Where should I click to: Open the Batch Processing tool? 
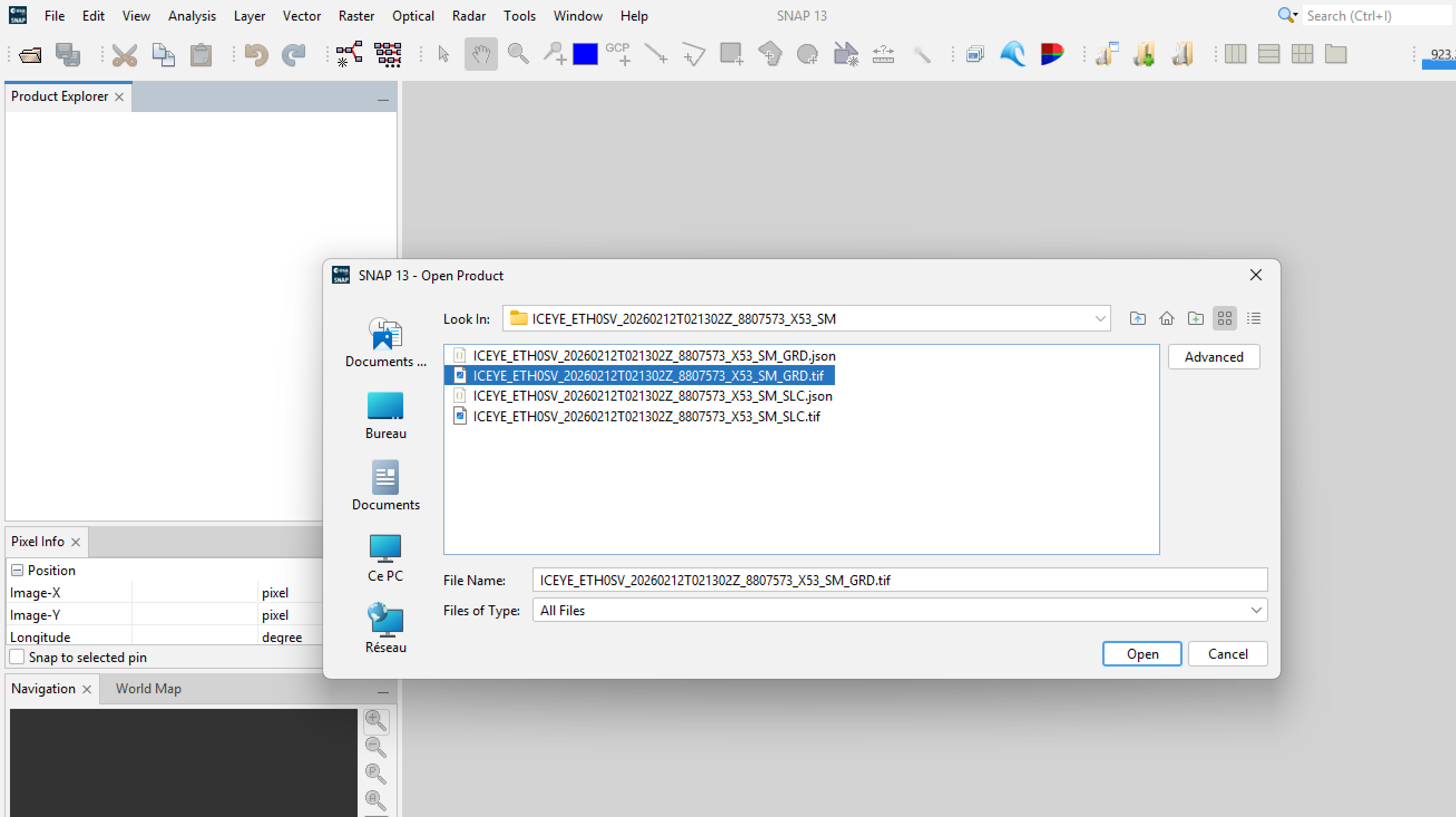coord(388,54)
